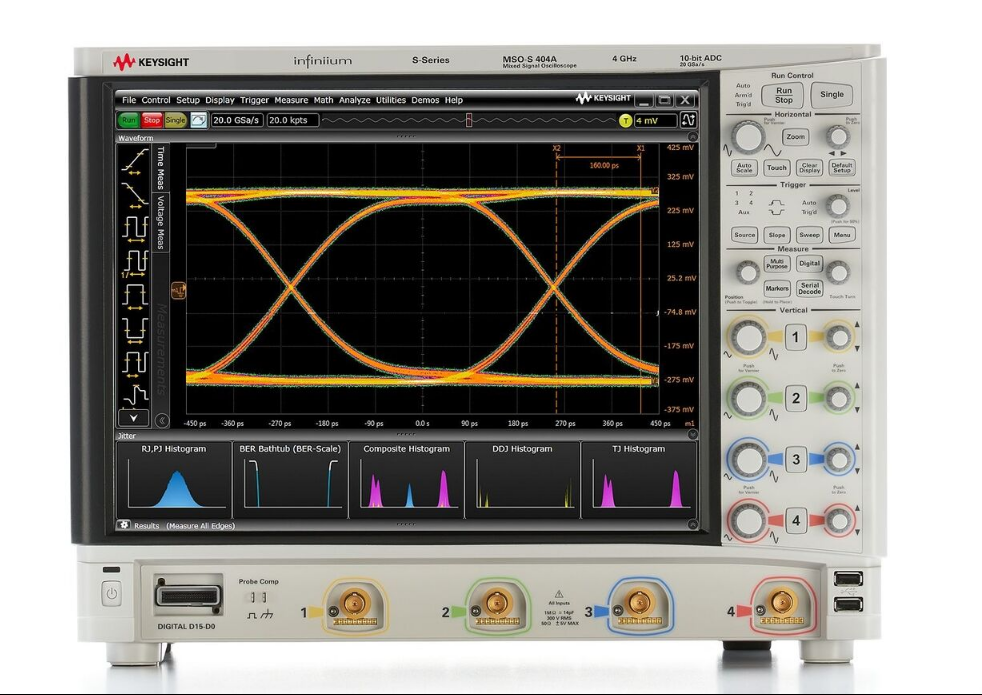Click the channel marker icon at waveform left edge
The height and width of the screenshot is (695, 982).
tap(179, 290)
